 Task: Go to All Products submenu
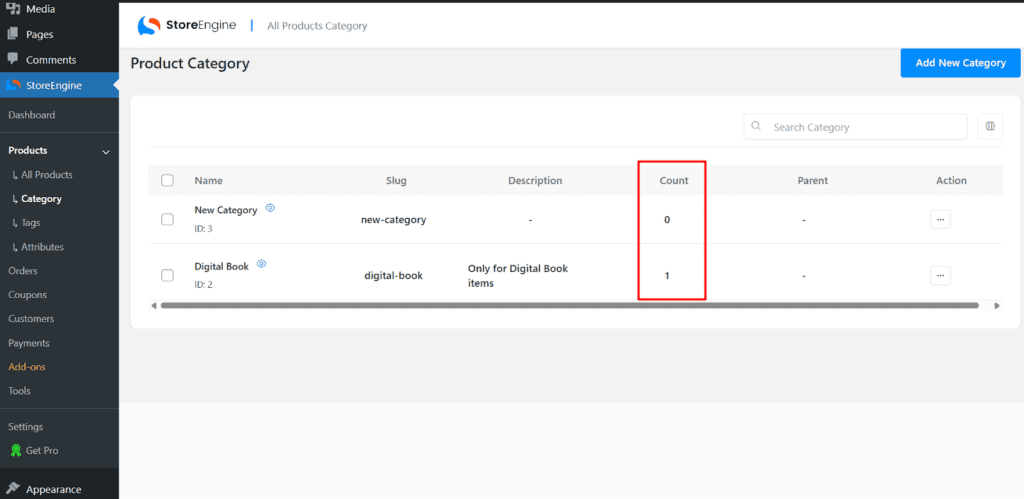click(46, 175)
